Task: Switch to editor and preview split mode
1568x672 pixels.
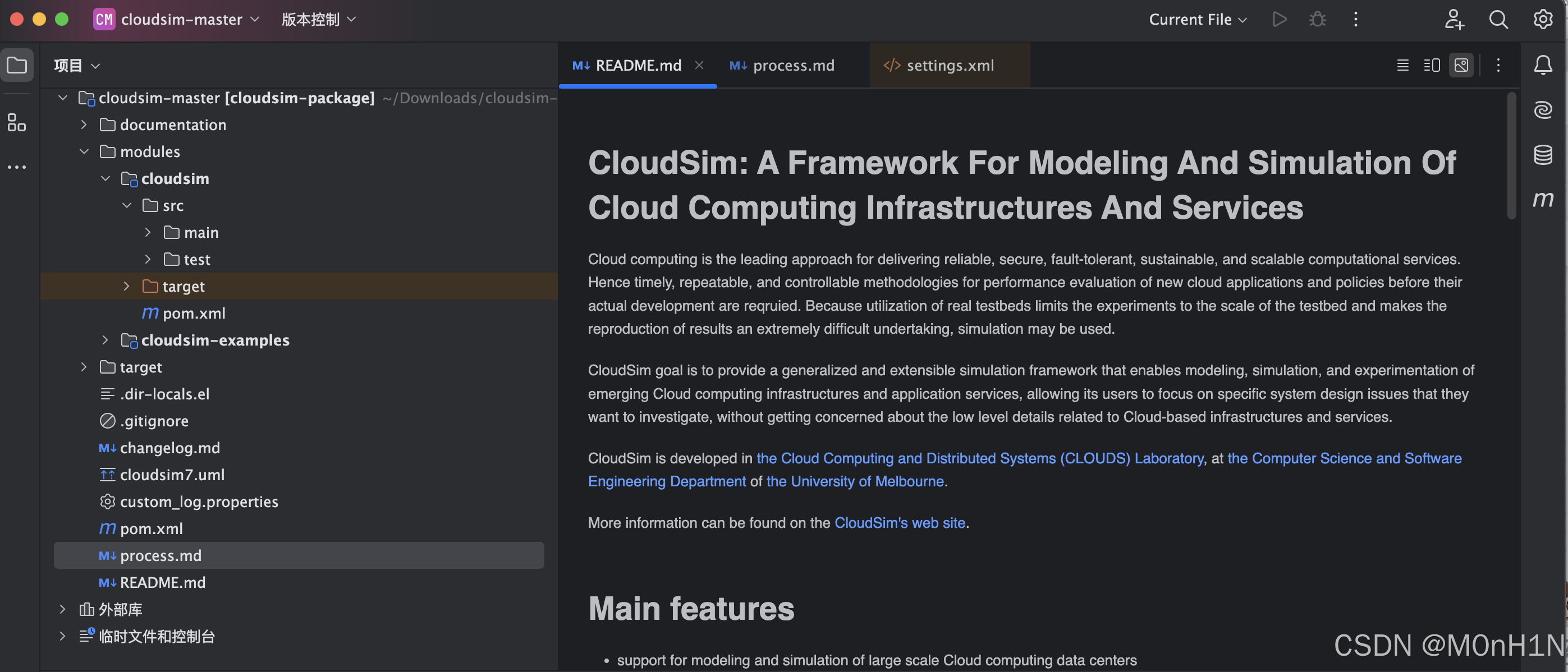Action: (1432, 65)
